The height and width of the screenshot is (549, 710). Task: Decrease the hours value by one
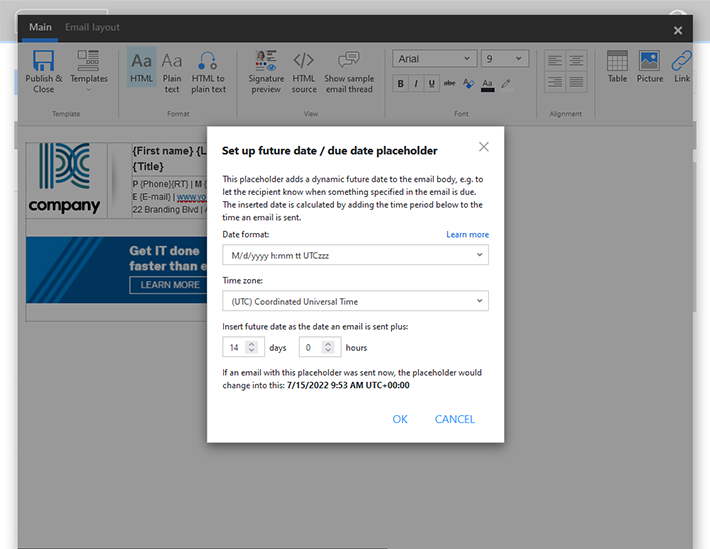(x=328, y=351)
